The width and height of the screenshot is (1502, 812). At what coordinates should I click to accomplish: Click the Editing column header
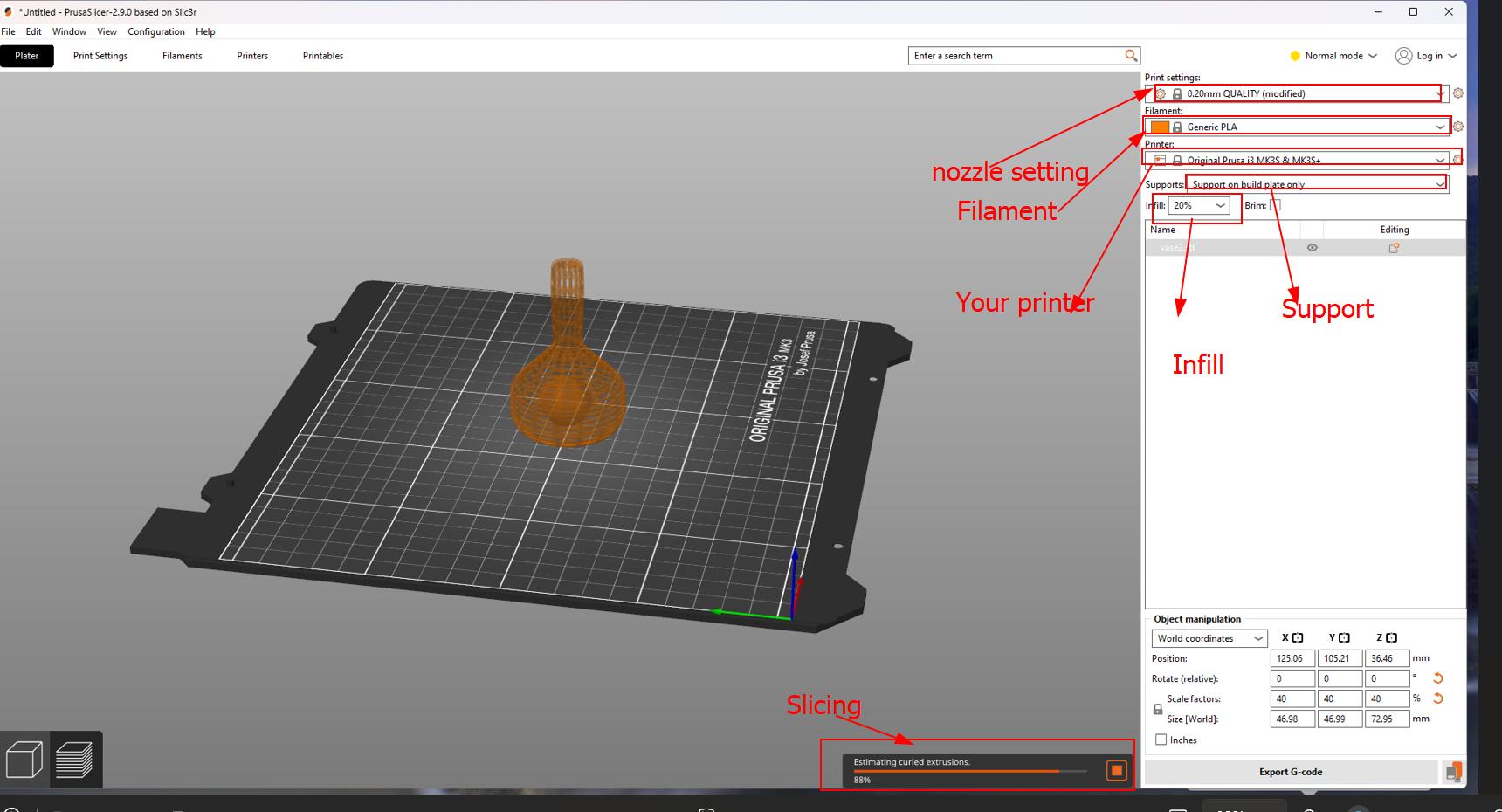point(1395,230)
